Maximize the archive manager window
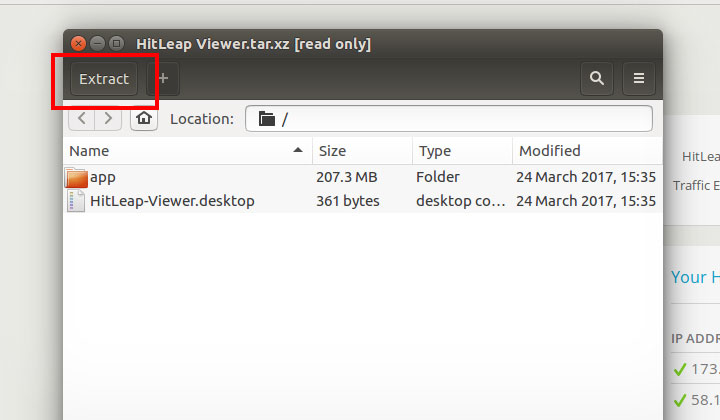This screenshot has height=420, width=720. [117, 44]
